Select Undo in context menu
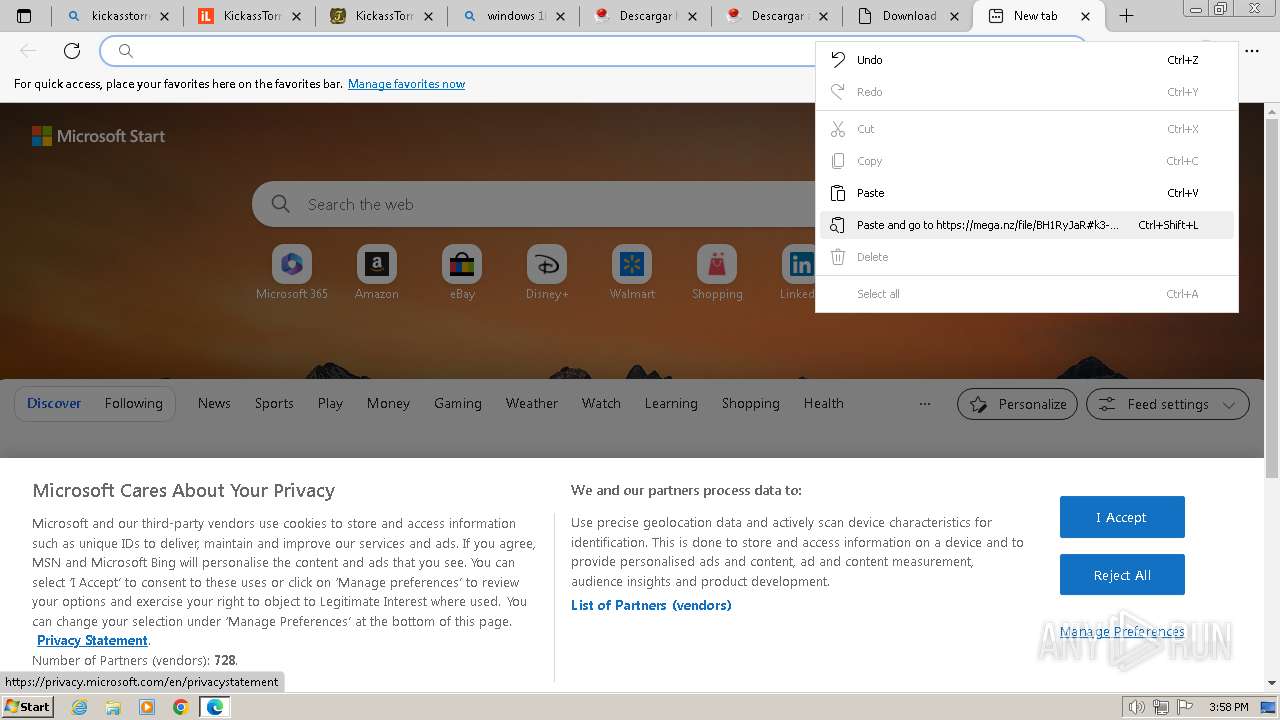Screen dimensions: 1280x720 (x=1027, y=60)
